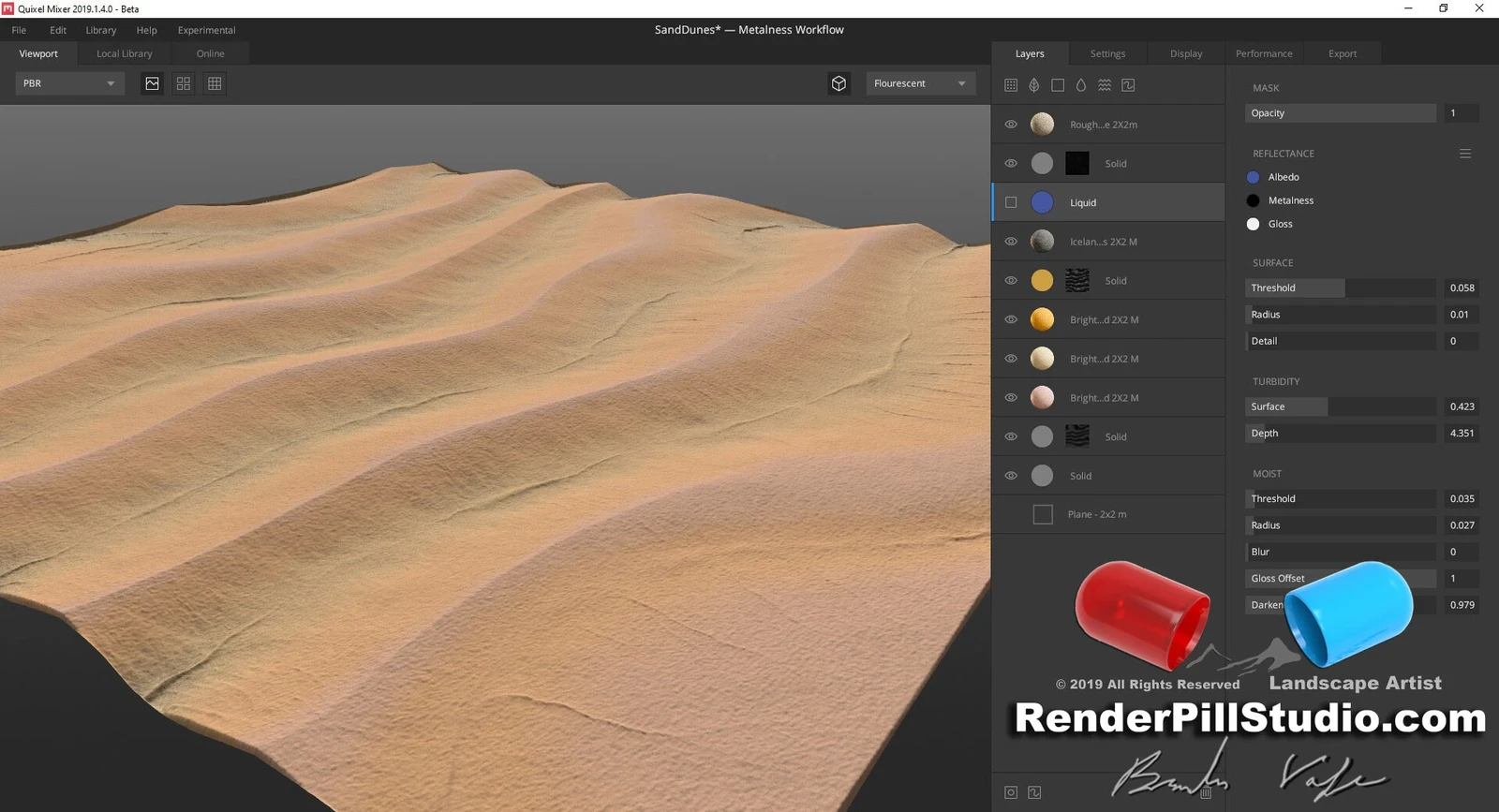Viewport: 1499px width, 812px height.
Task: Hide the cream Bright...d 2X2 M layer
Action: [1011, 359]
